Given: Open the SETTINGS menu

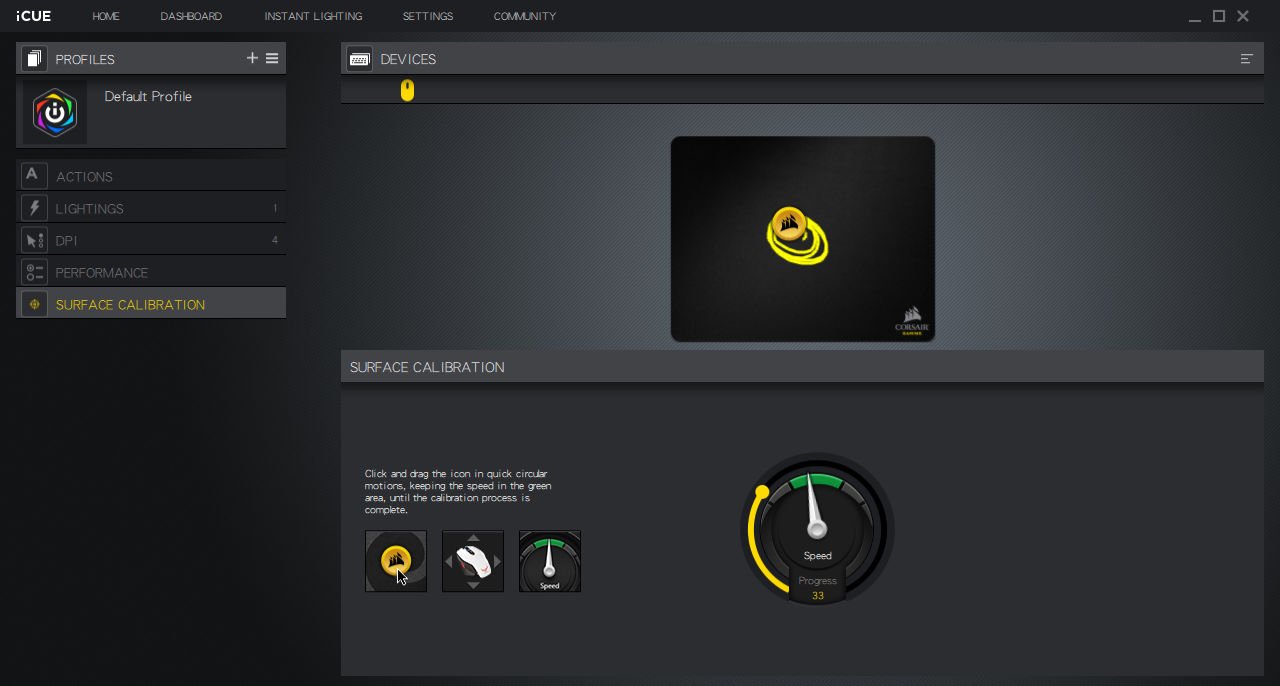Looking at the screenshot, I should coord(427,16).
